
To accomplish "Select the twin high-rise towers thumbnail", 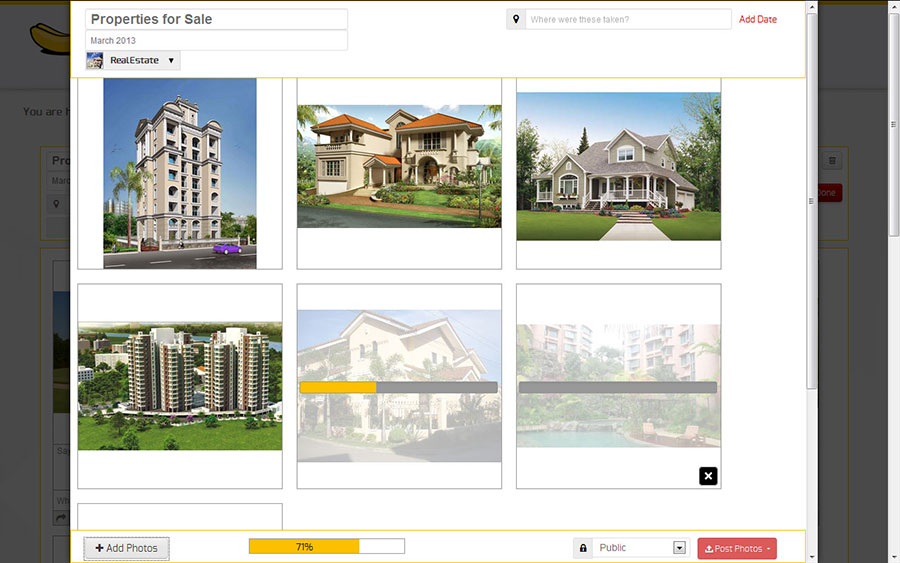I will [x=180, y=386].
